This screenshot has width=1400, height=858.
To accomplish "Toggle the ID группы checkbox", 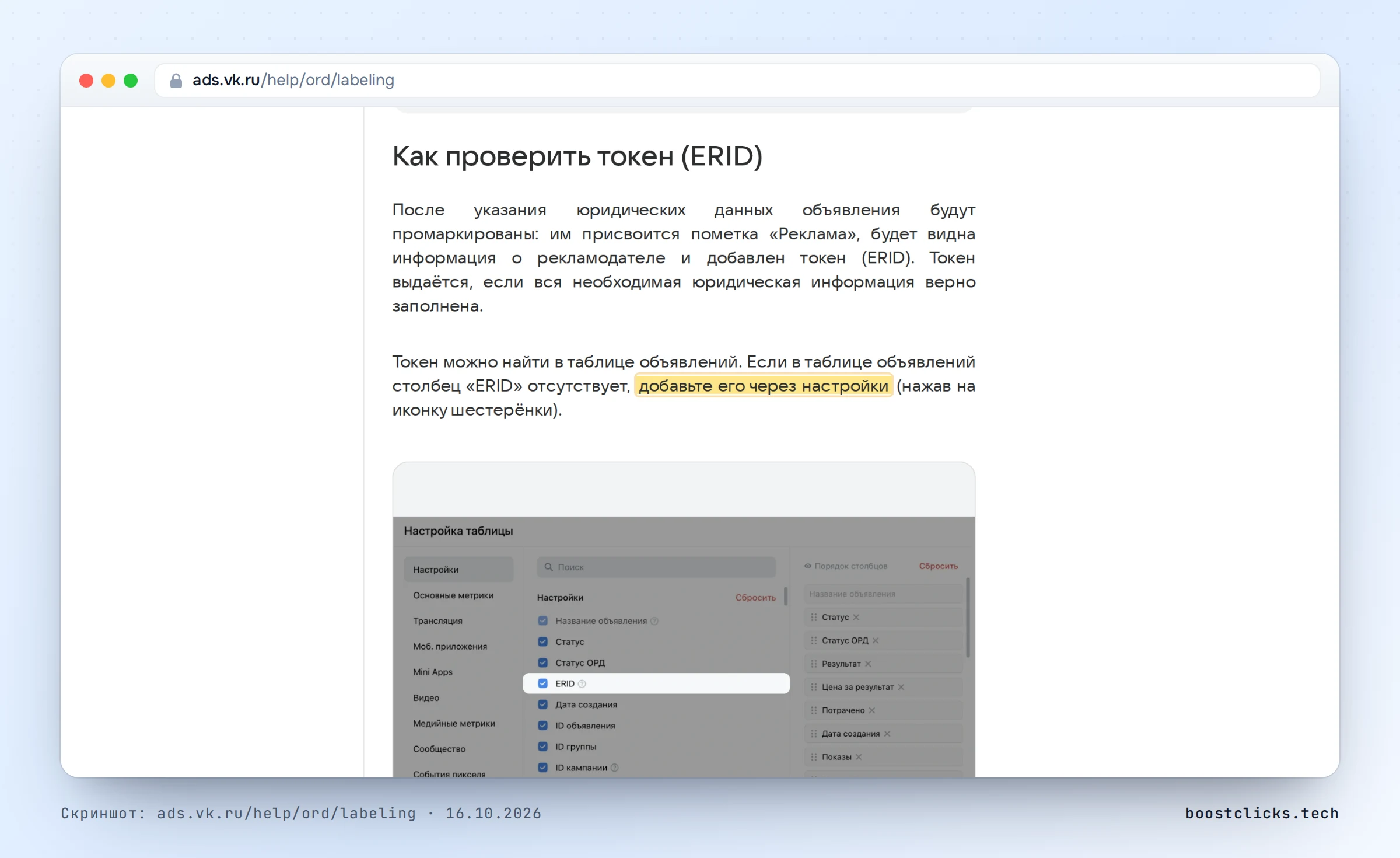I will (x=543, y=747).
